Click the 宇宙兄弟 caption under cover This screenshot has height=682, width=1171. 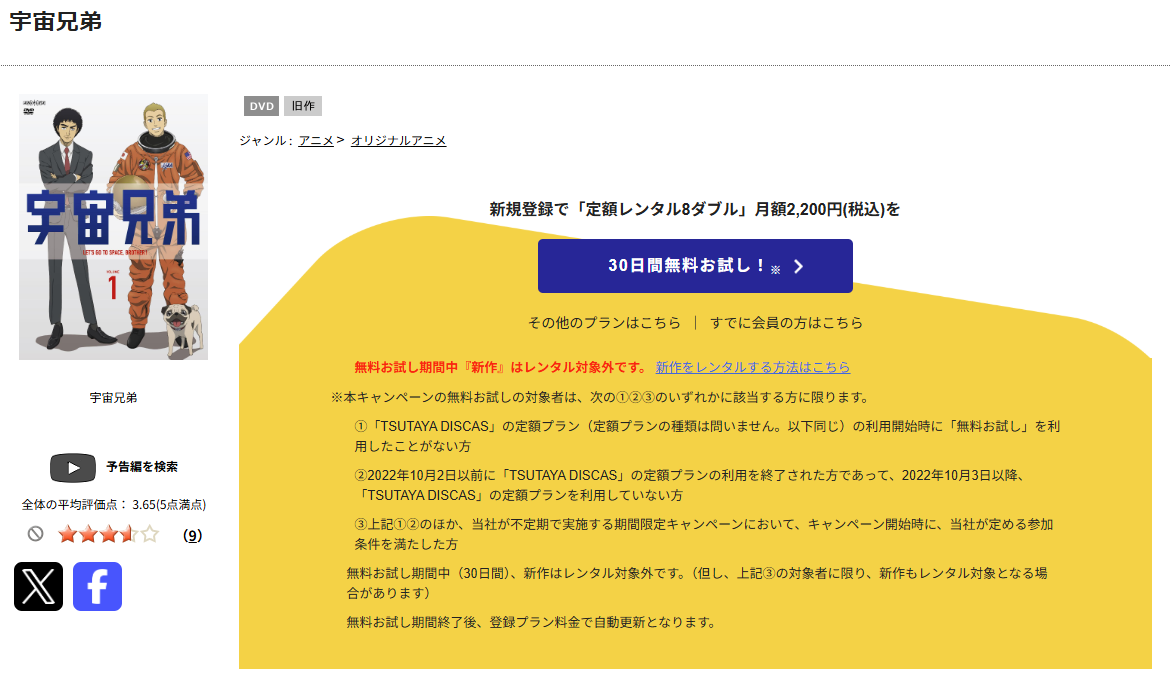click(x=114, y=397)
